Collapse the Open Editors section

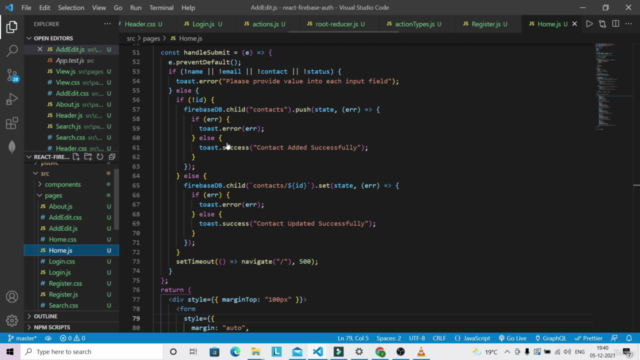(53, 38)
